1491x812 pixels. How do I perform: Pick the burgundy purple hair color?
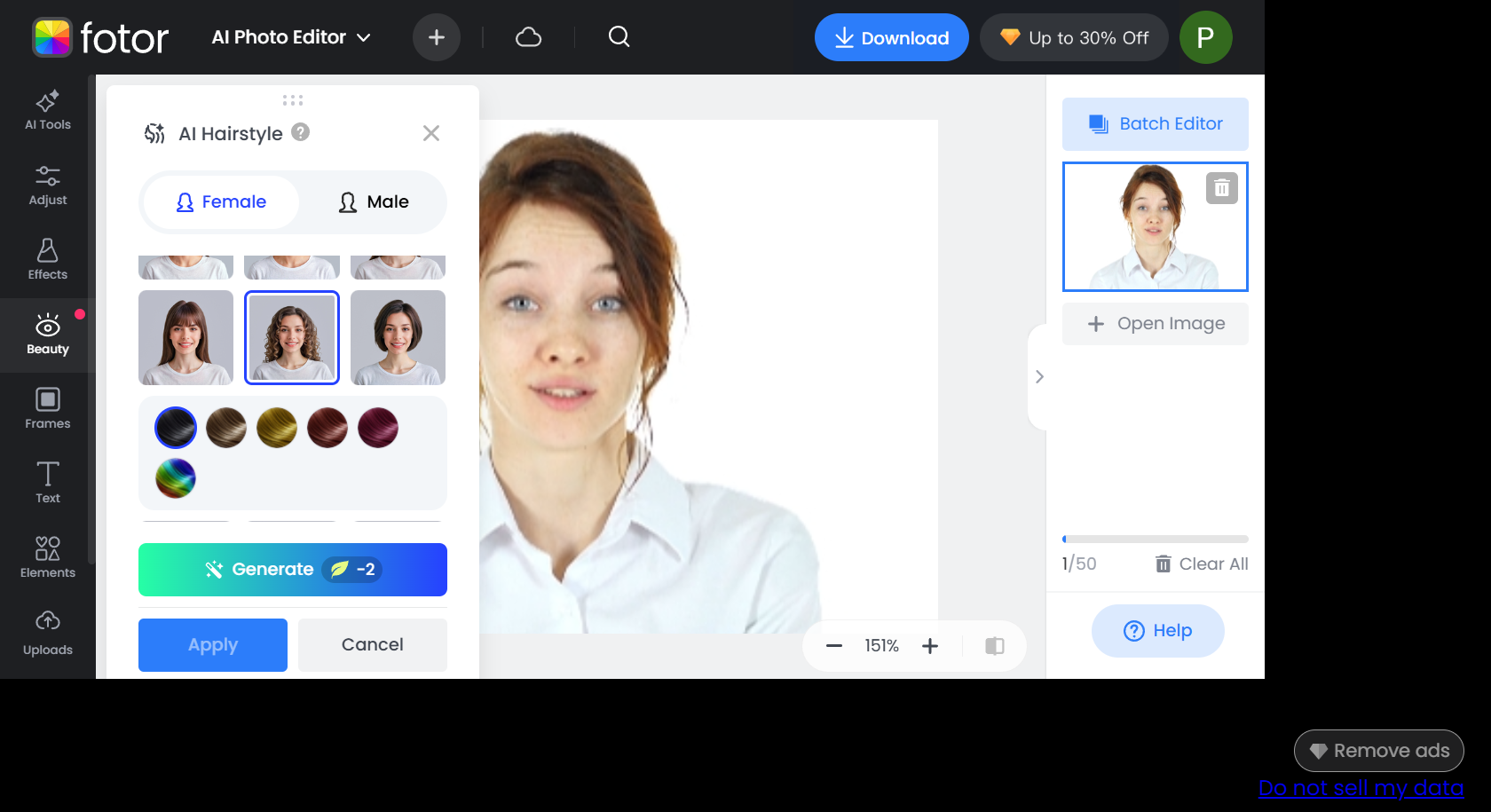(x=378, y=428)
